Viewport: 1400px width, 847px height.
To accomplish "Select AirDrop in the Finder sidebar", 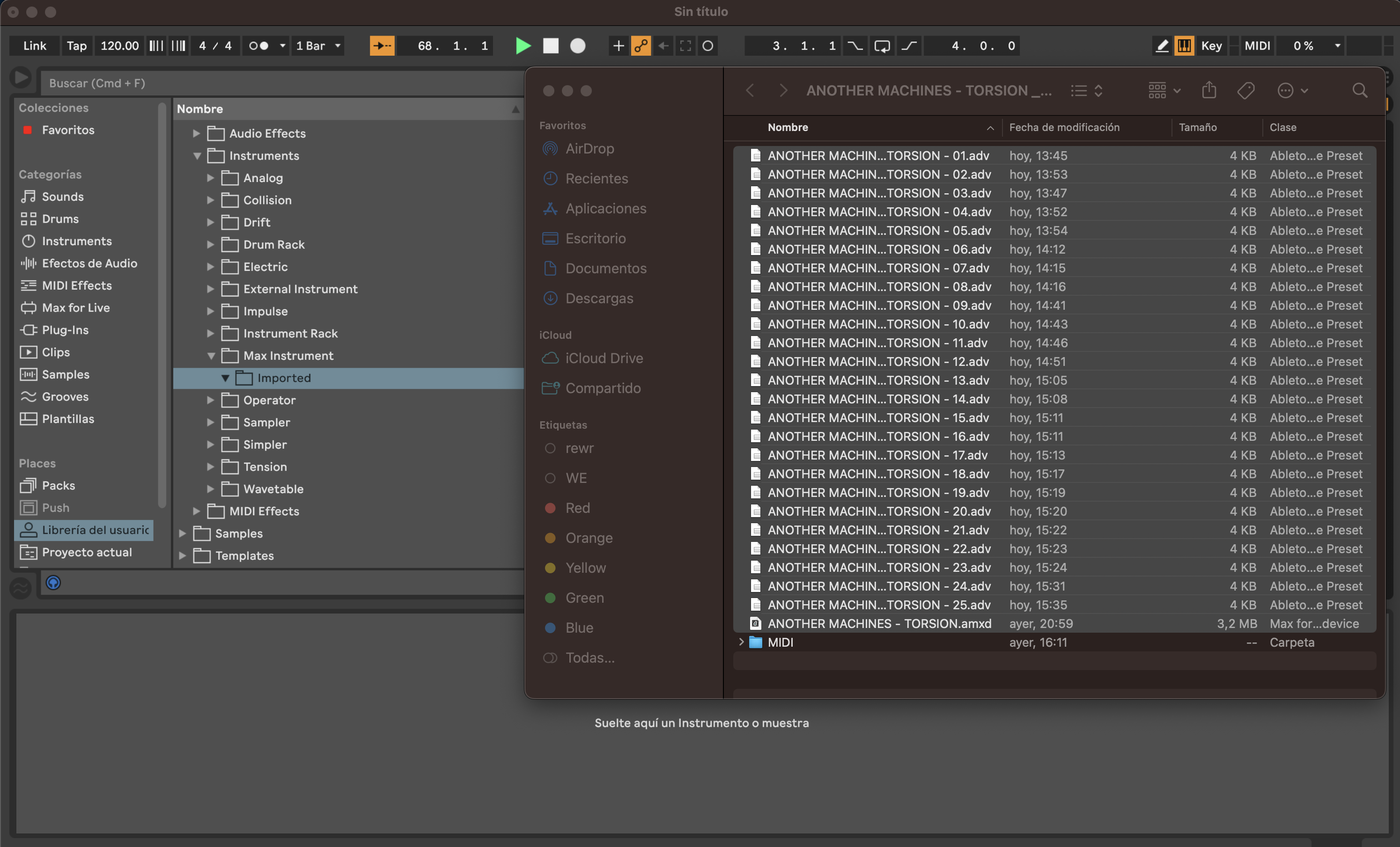I will 589,149.
